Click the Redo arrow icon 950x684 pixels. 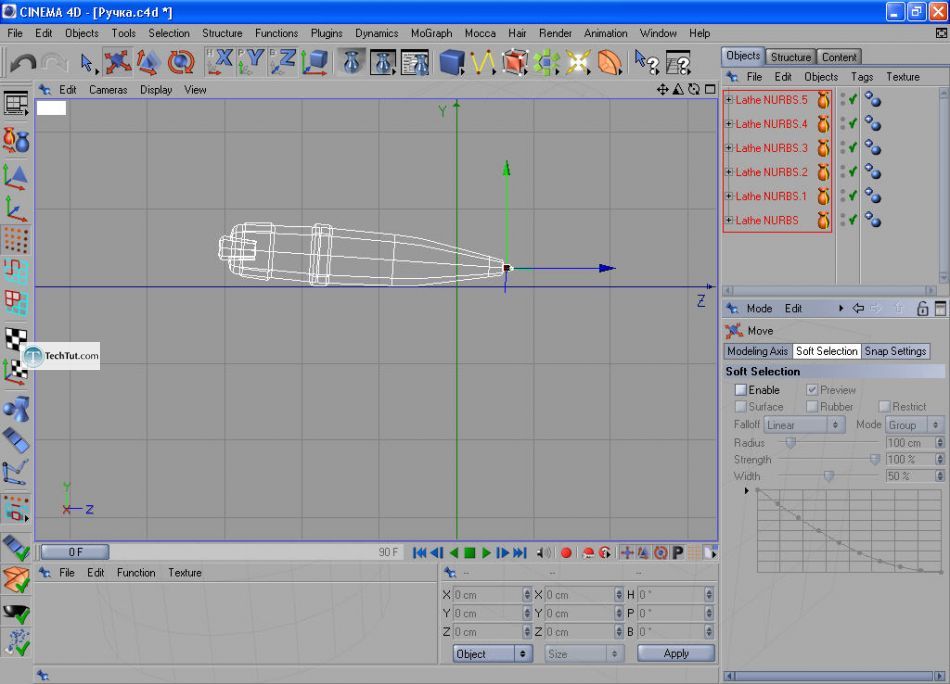point(55,62)
